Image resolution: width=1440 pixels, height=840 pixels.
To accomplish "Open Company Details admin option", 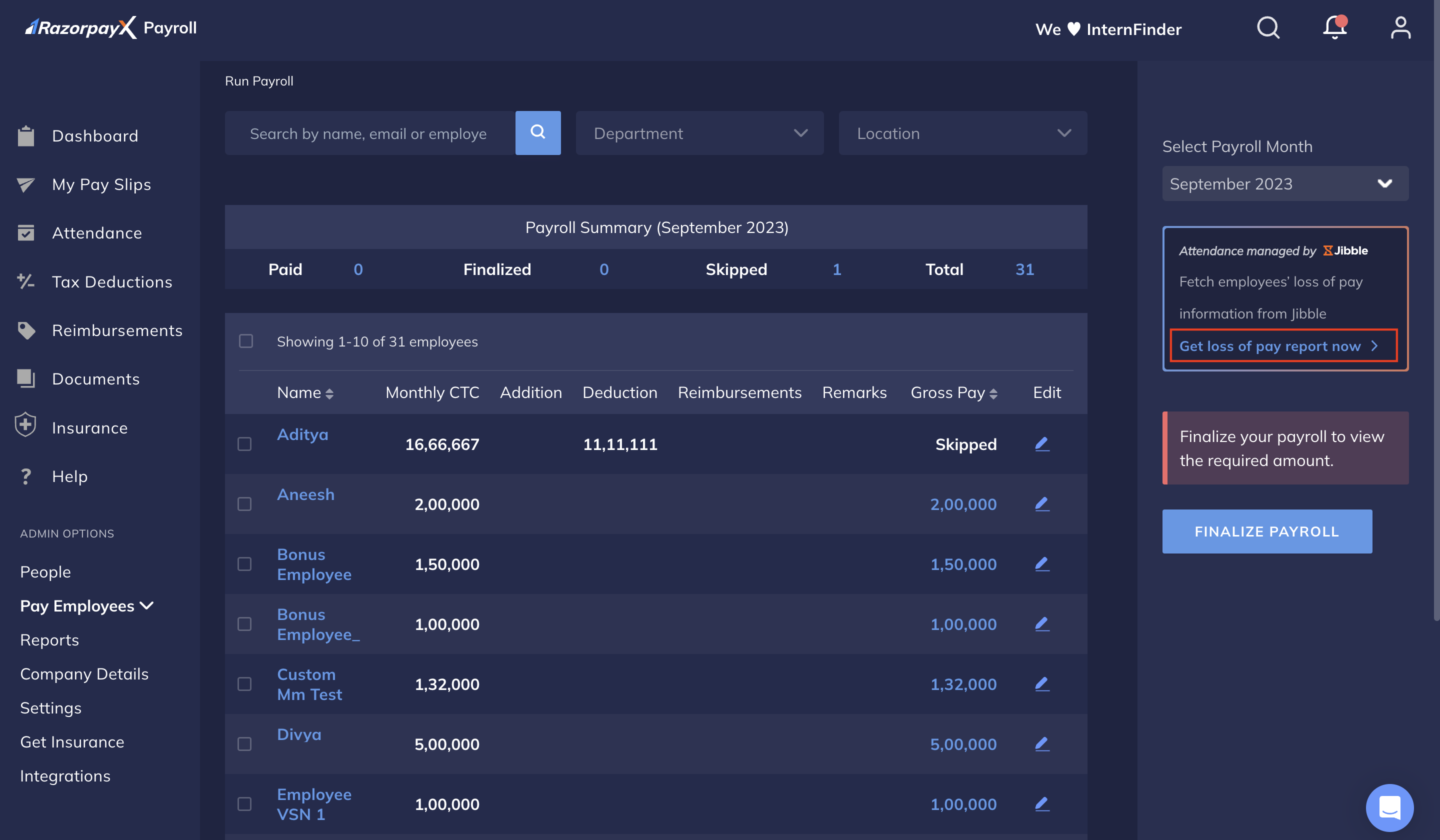I will (84, 673).
